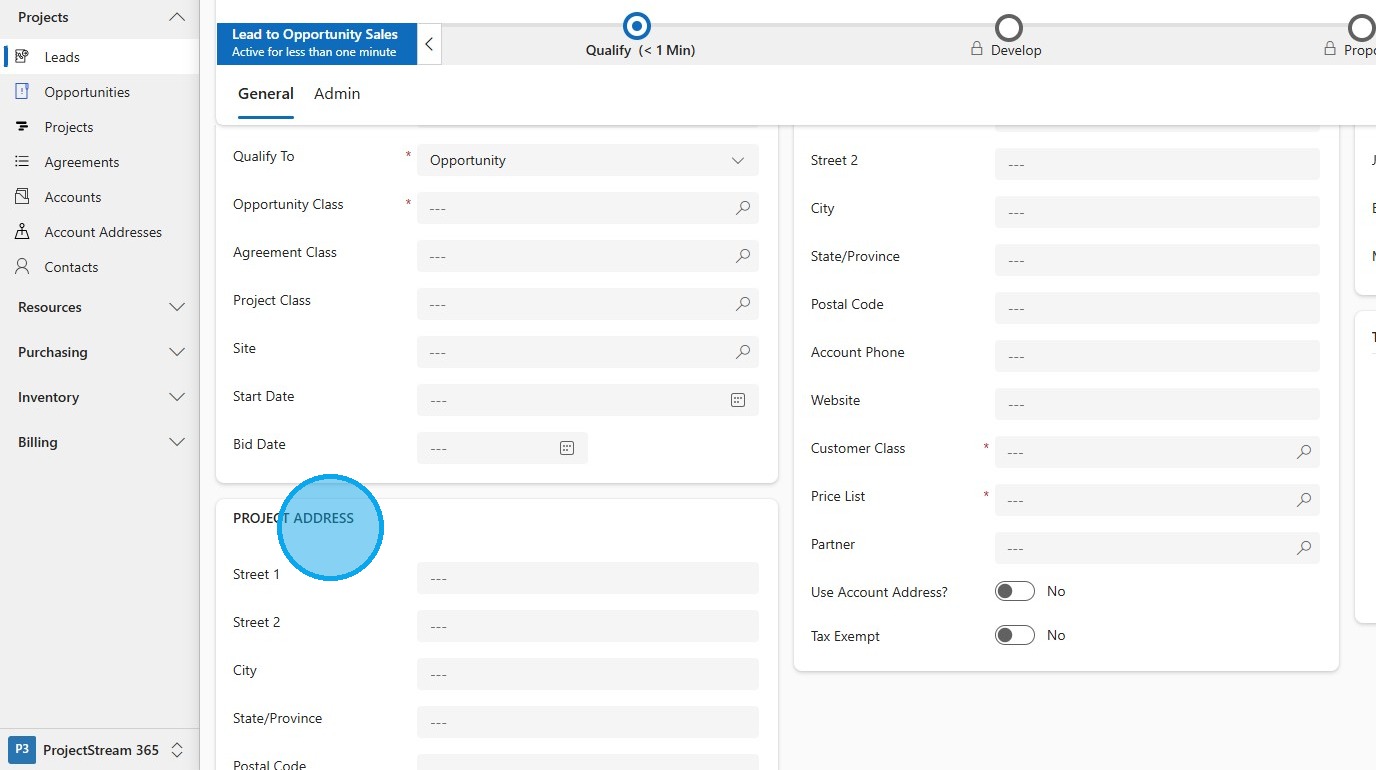Go to Accounts via its icon

pos(22,197)
